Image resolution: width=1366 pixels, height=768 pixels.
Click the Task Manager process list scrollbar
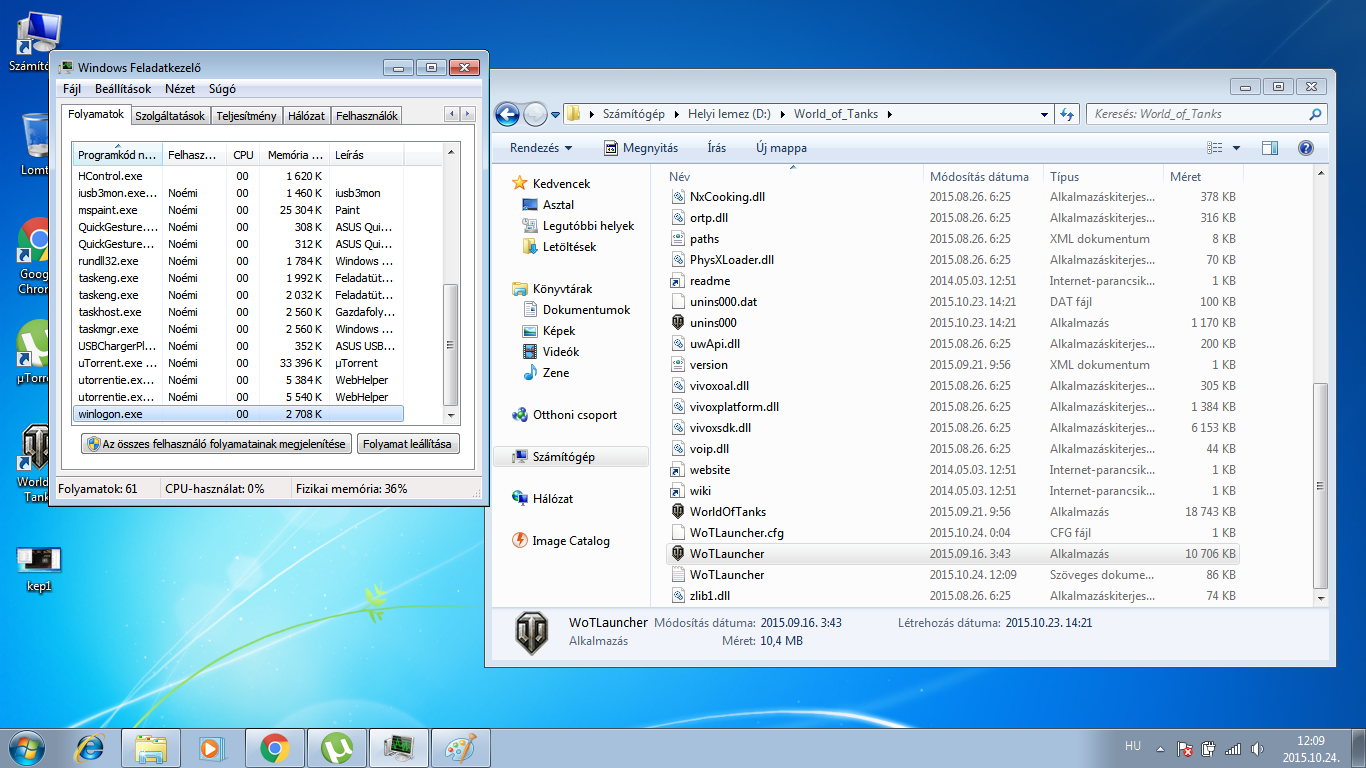(x=451, y=344)
